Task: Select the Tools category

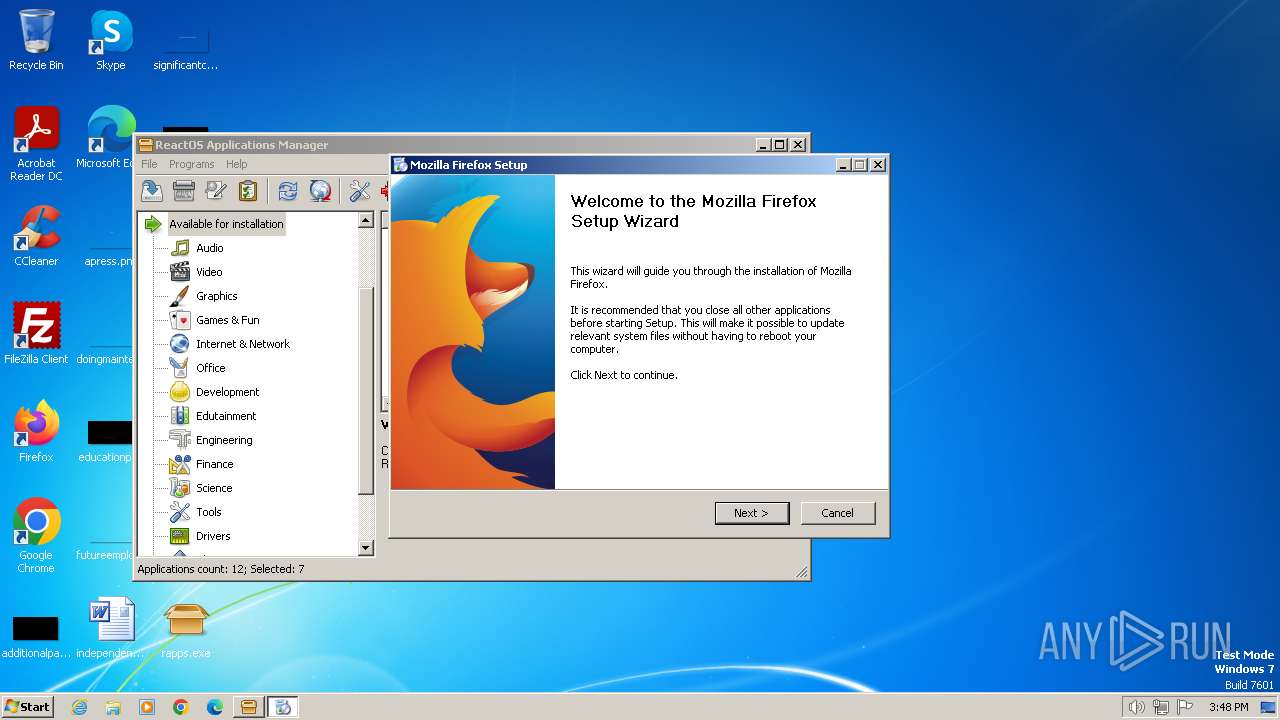Action: [x=209, y=512]
